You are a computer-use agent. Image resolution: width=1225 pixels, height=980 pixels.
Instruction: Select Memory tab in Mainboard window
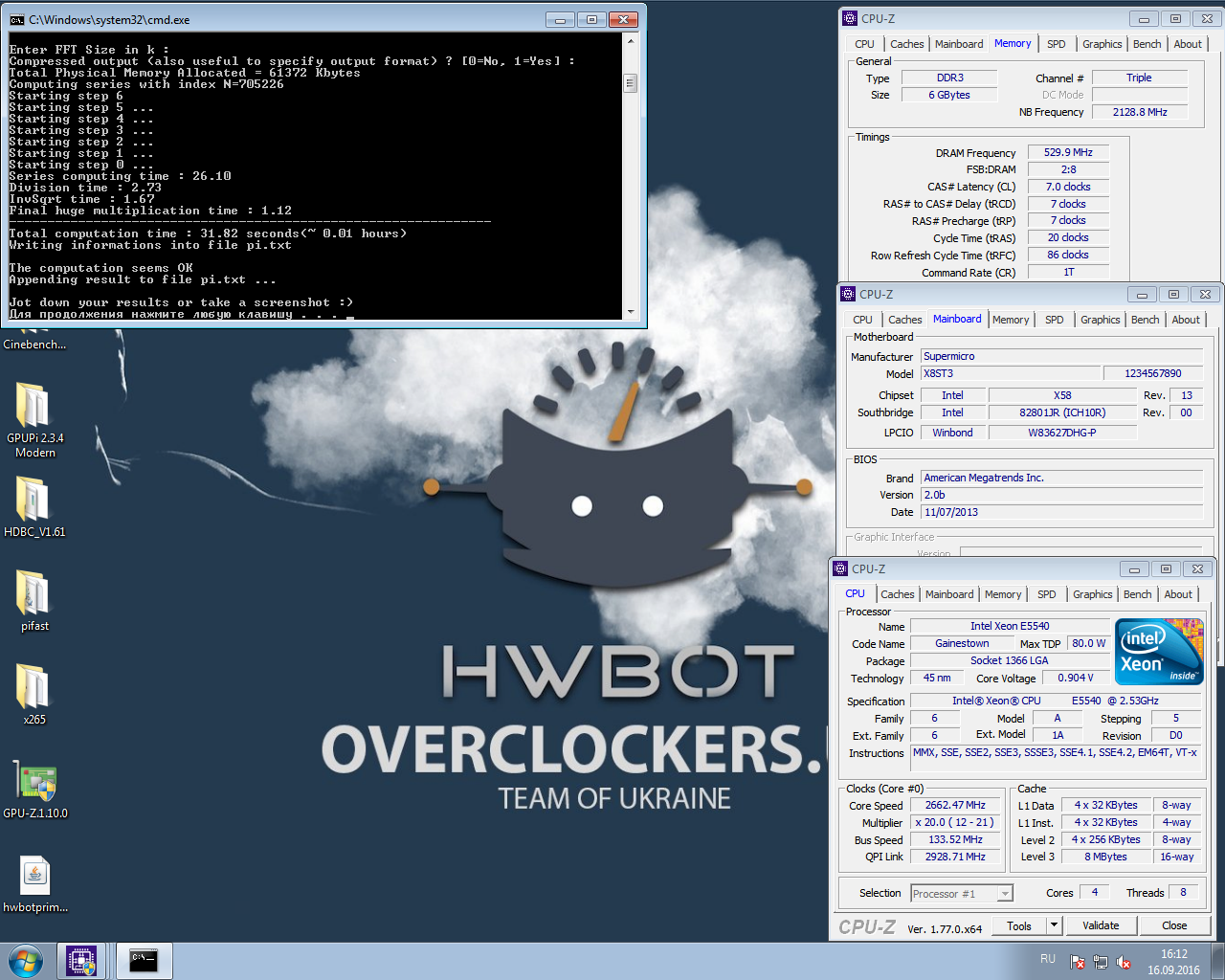coord(1011,320)
